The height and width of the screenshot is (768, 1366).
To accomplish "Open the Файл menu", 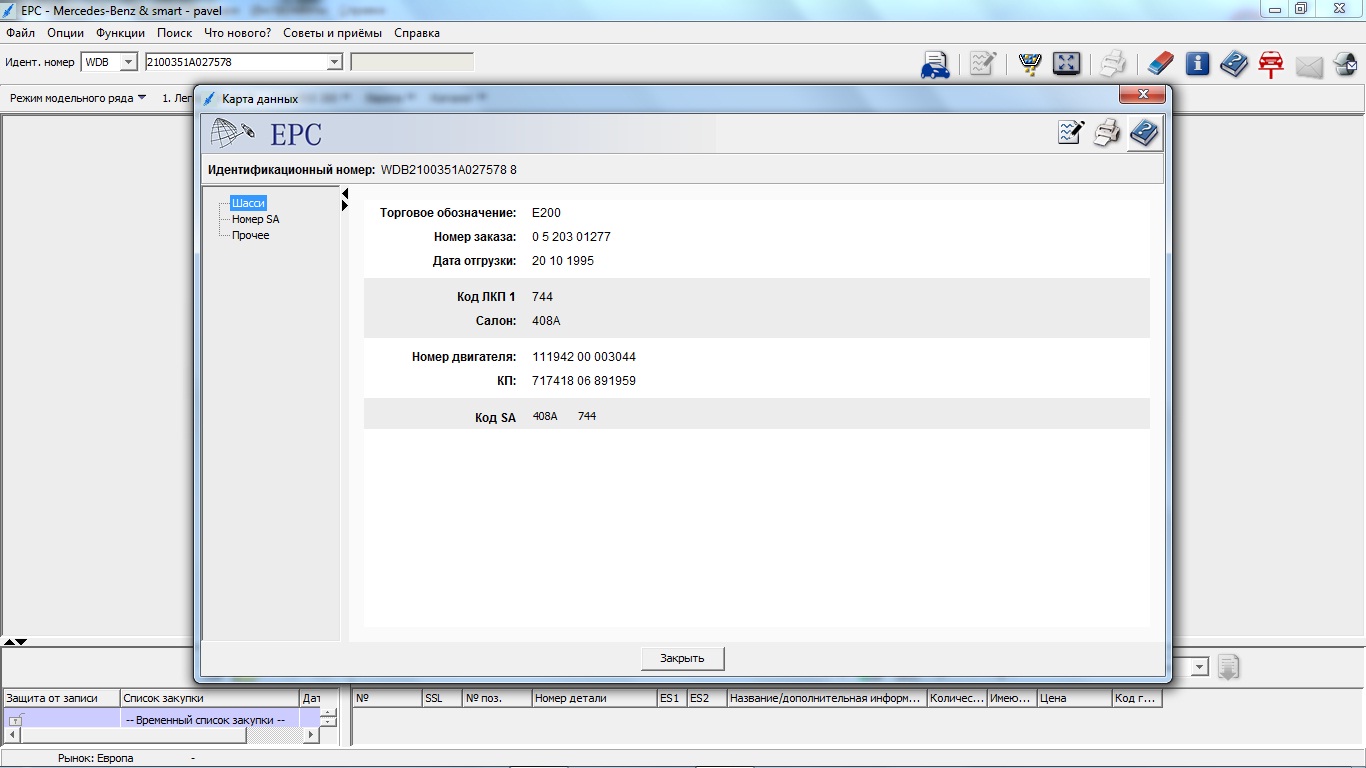I will 20,33.
